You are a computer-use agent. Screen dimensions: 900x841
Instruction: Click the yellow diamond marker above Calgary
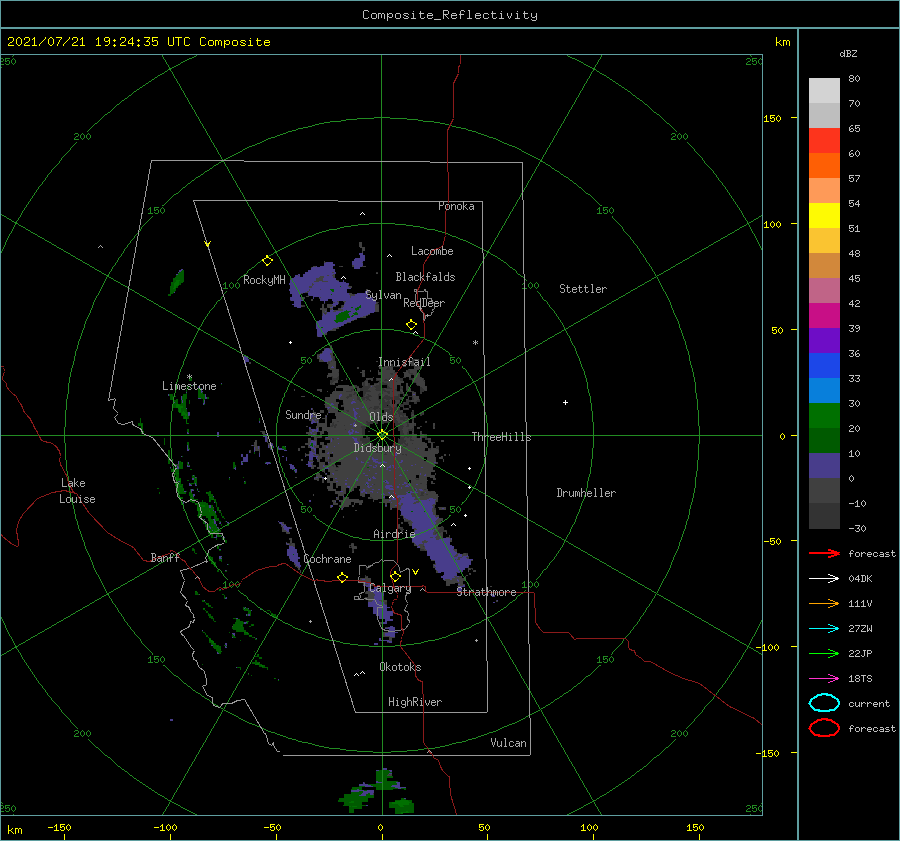[395, 576]
